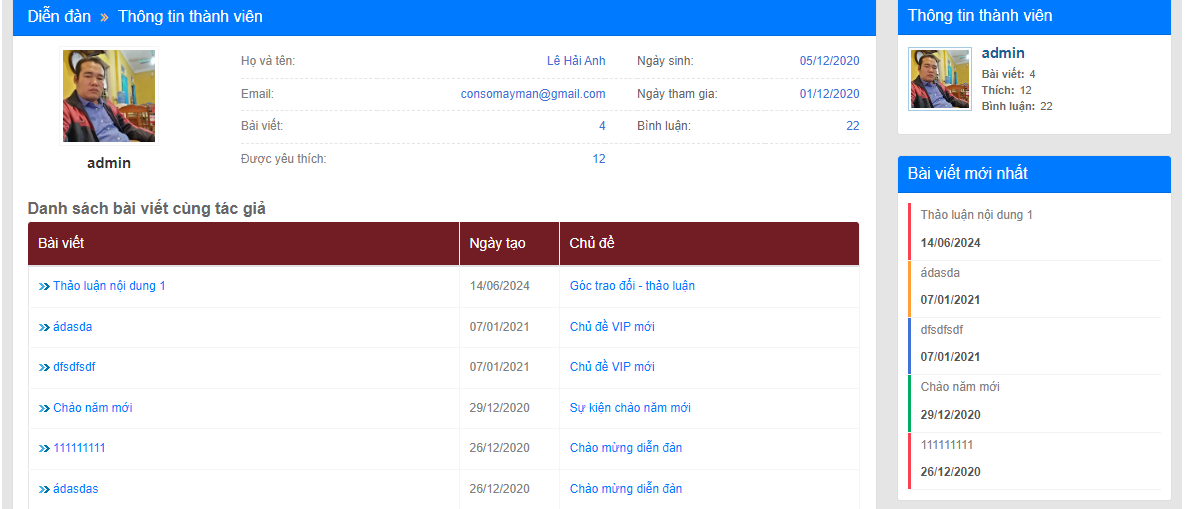Click the double-arrow icon beside ádasdas post

(44, 489)
